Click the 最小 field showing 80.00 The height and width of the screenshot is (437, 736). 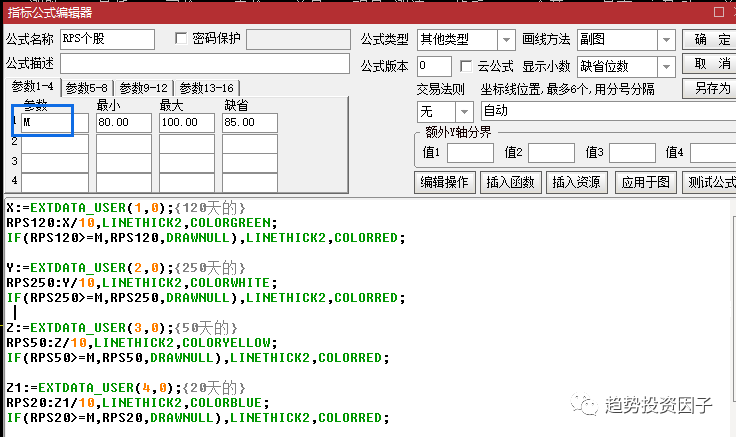coord(124,123)
